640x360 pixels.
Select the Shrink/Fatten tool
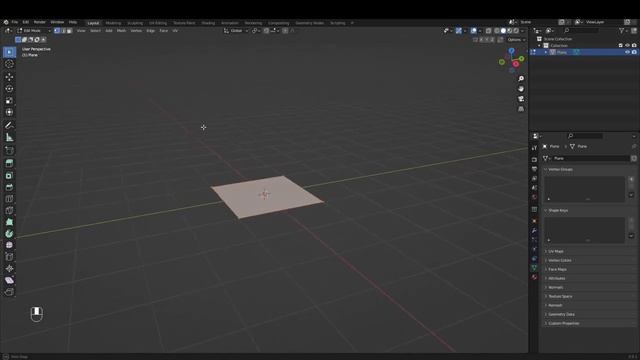point(9,269)
